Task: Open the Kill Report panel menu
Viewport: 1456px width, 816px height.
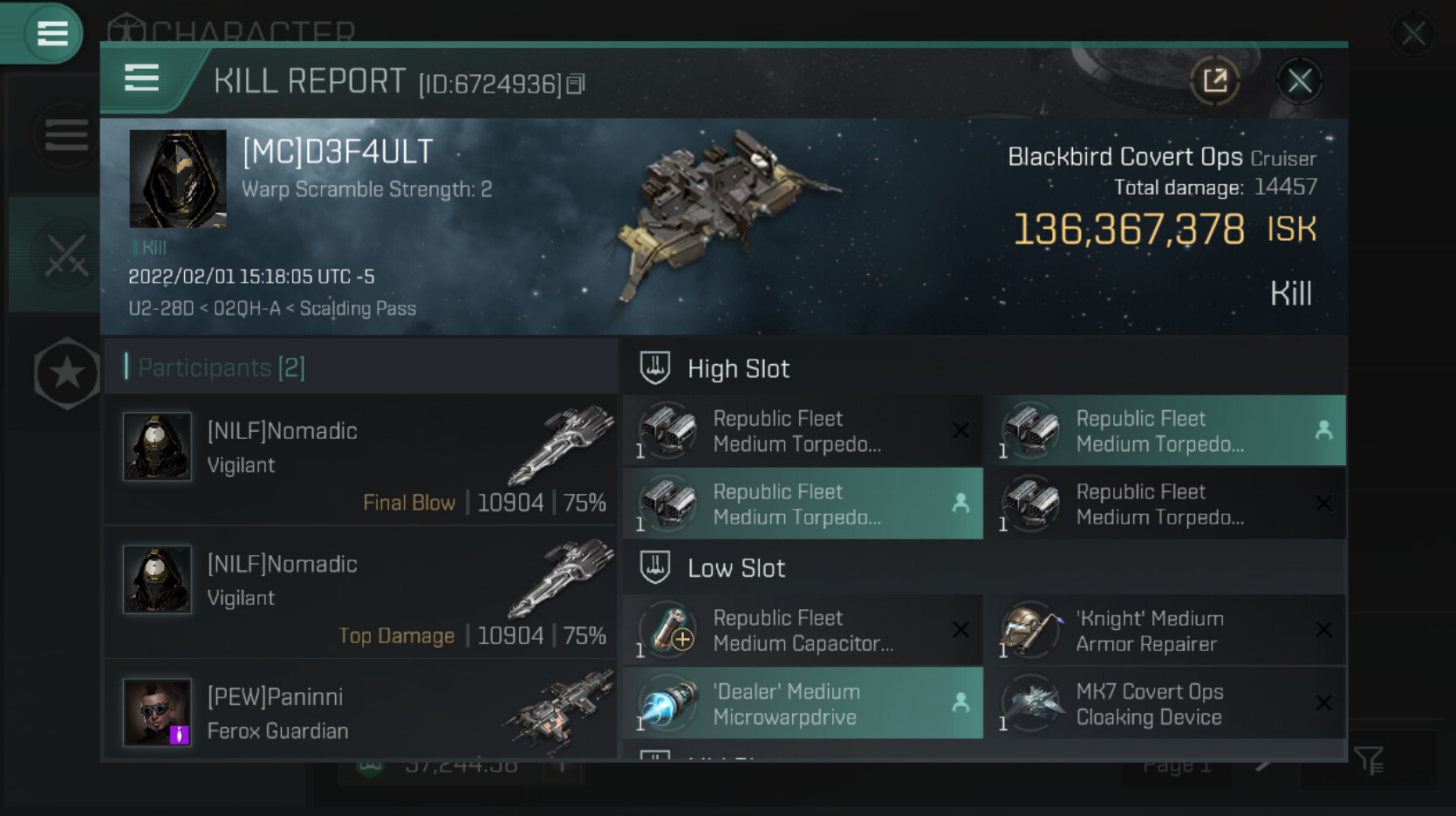Action: coord(141,79)
